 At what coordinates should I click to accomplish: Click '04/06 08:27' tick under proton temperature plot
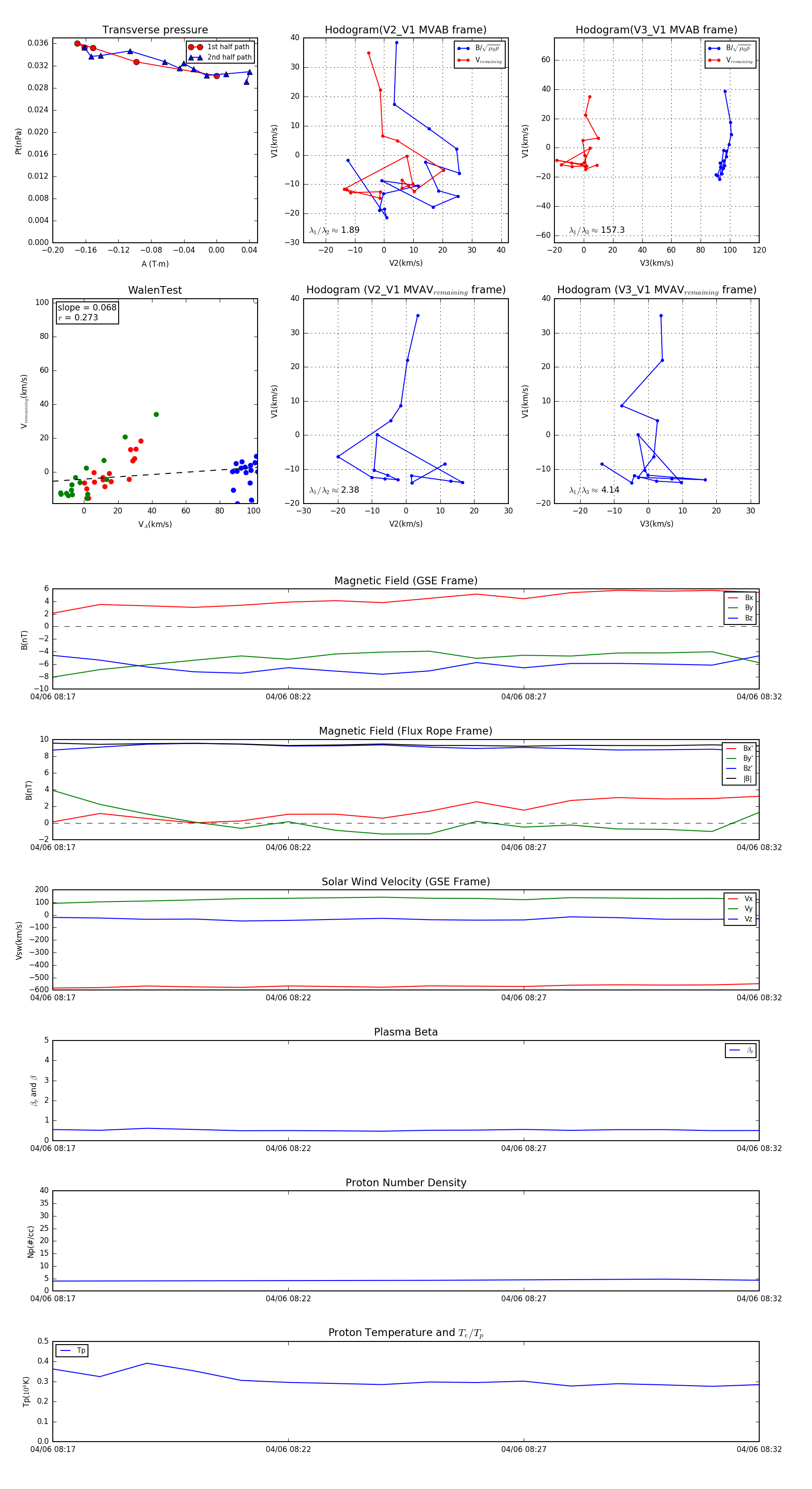(x=524, y=1449)
